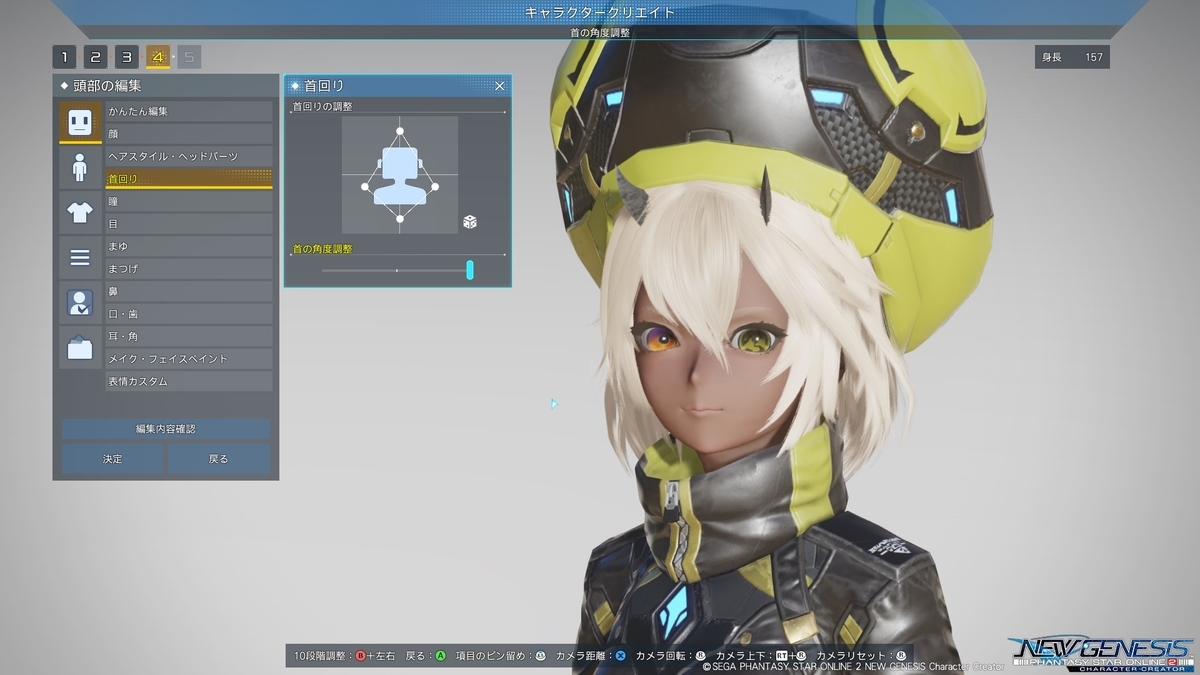Screen dimensions: 1200x675
Task: Open the 瞳 menu entry
Action: point(189,201)
